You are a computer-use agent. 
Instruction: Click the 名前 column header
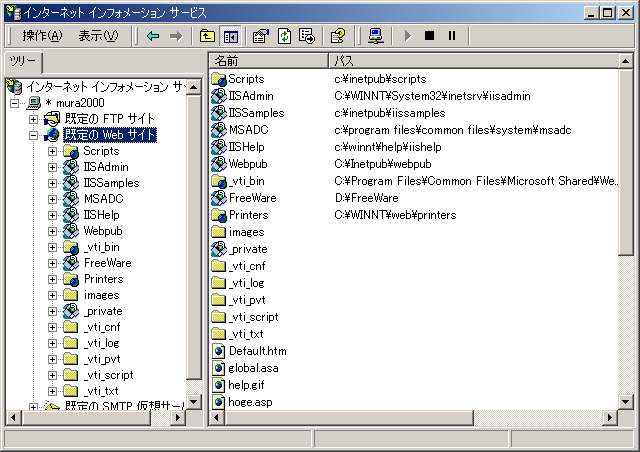[269, 61]
